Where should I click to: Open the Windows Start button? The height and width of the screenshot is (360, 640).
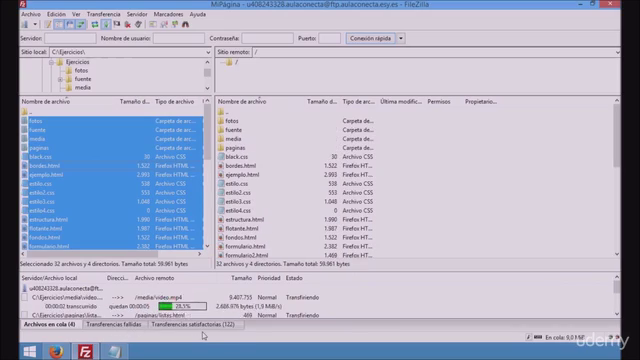tap(29, 351)
